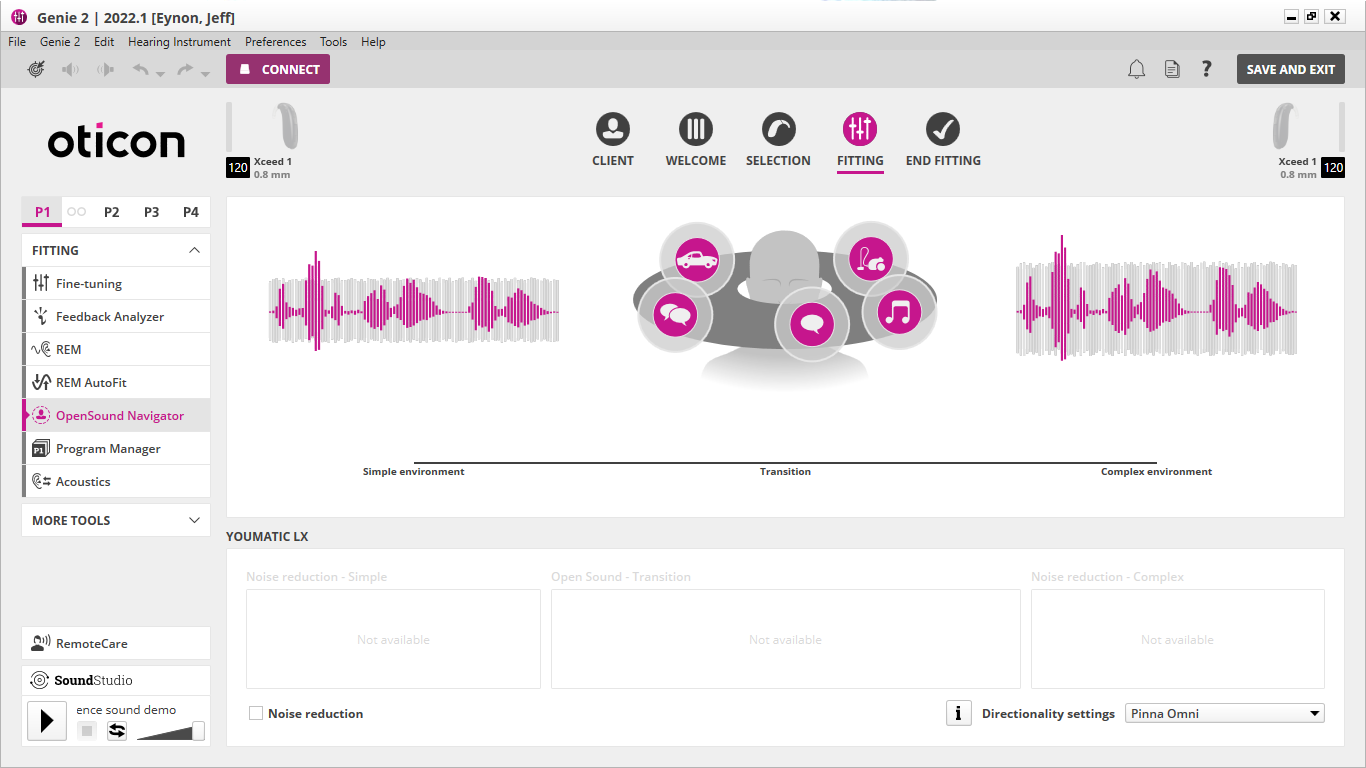The width and height of the screenshot is (1366, 768).
Task: Click the Complex environment label
Action: pos(1156,472)
